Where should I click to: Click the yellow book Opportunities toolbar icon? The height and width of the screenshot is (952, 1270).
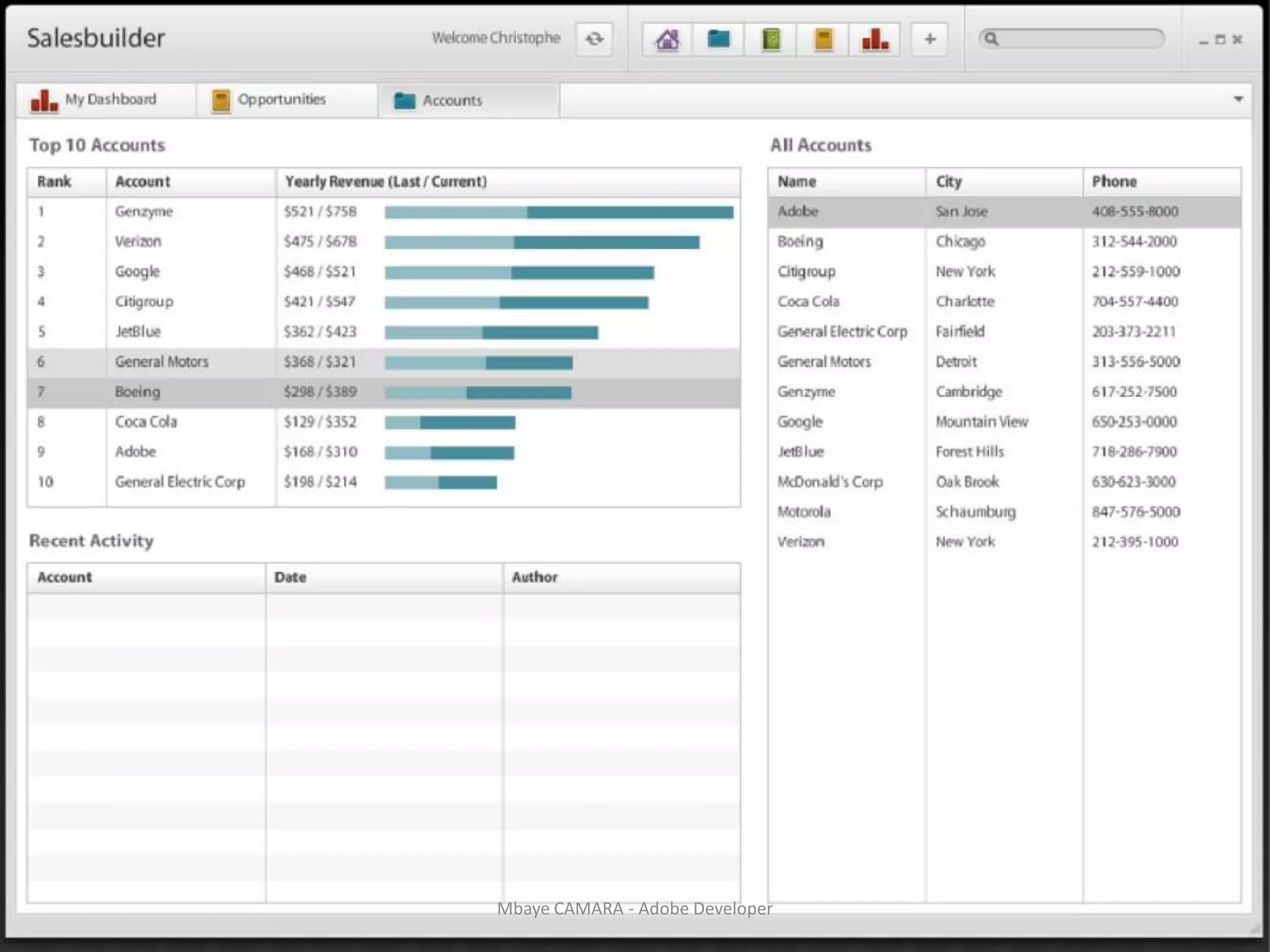pos(823,39)
